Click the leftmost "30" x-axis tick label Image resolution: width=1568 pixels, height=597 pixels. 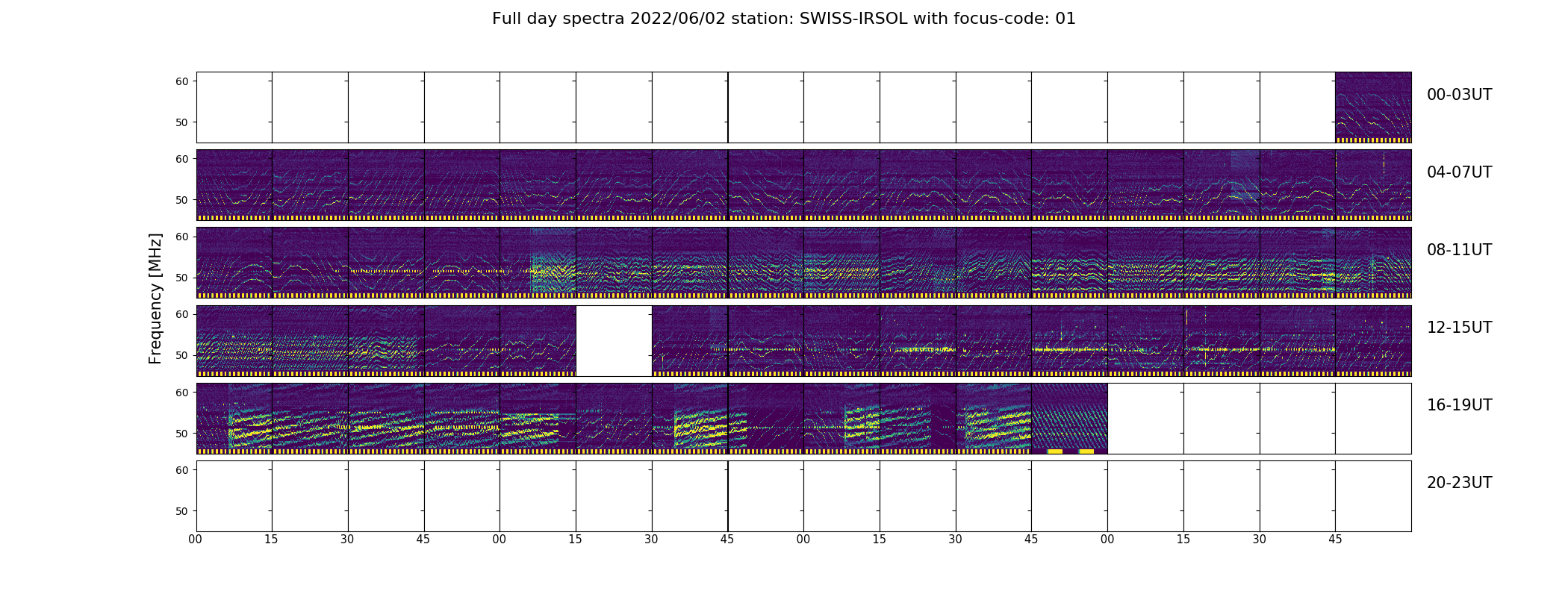(x=348, y=539)
